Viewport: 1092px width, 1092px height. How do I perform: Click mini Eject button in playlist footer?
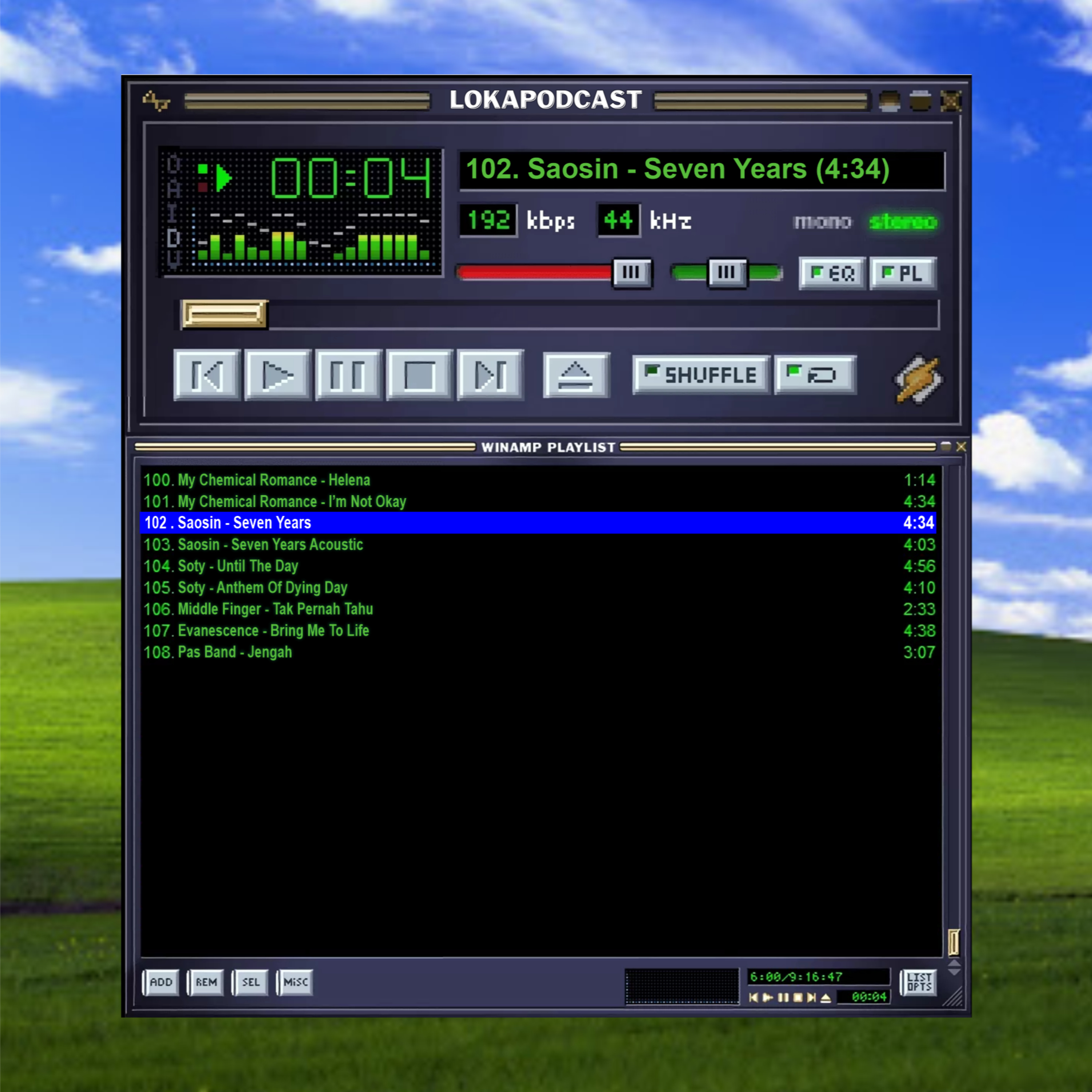click(826, 998)
